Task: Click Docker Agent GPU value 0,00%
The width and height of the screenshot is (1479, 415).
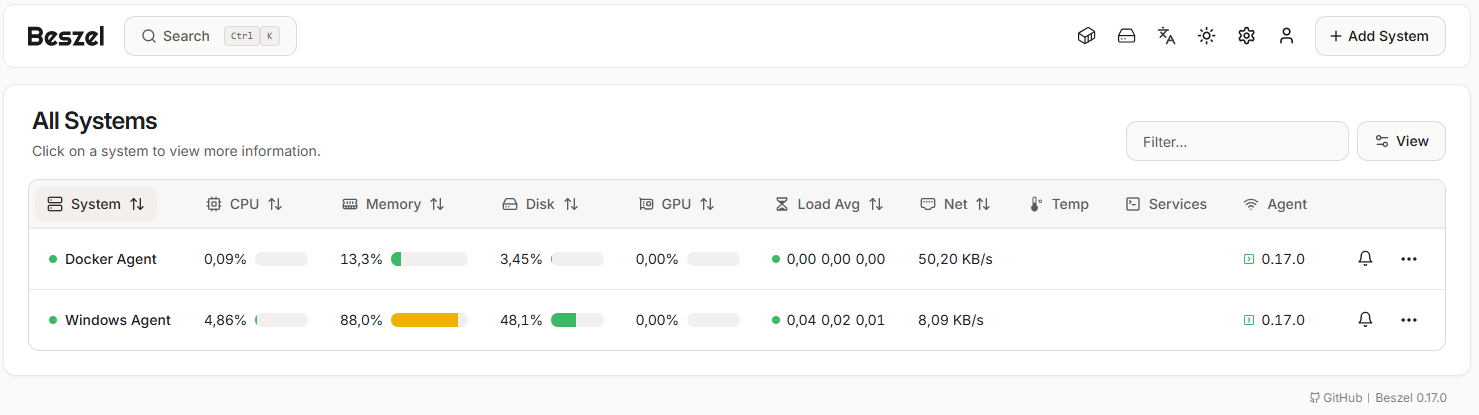Action: point(657,259)
